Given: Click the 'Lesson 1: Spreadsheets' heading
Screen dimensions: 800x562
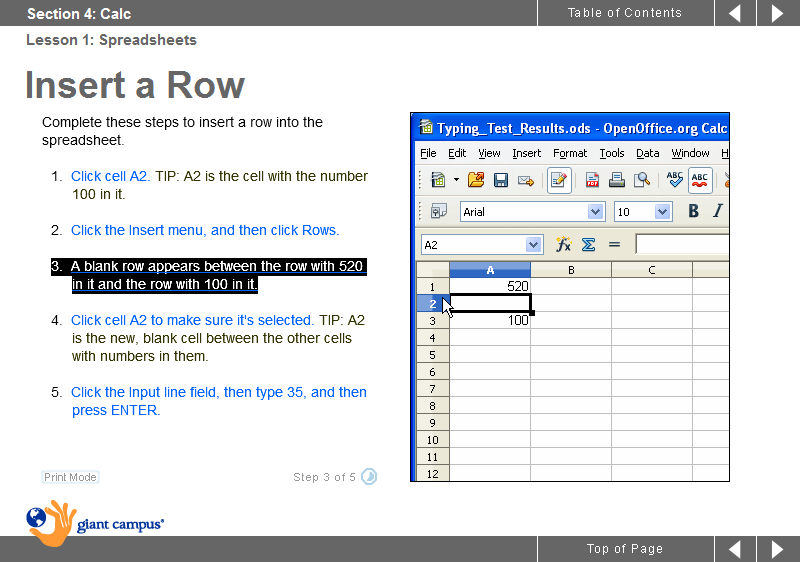Looking at the screenshot, I should click(x=111, y=40).
